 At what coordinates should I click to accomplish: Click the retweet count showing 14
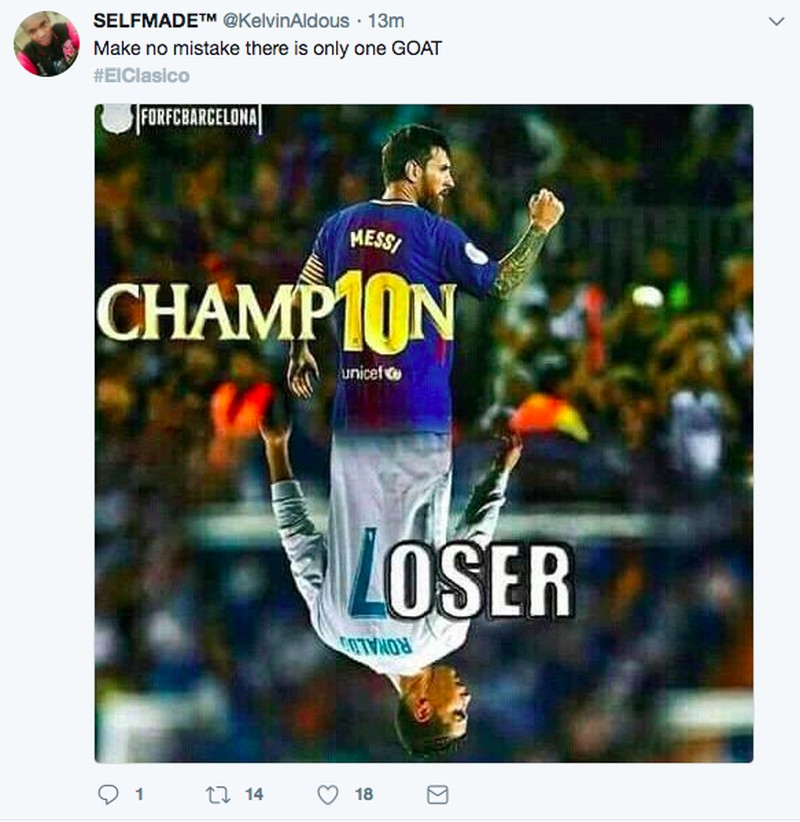254,794
